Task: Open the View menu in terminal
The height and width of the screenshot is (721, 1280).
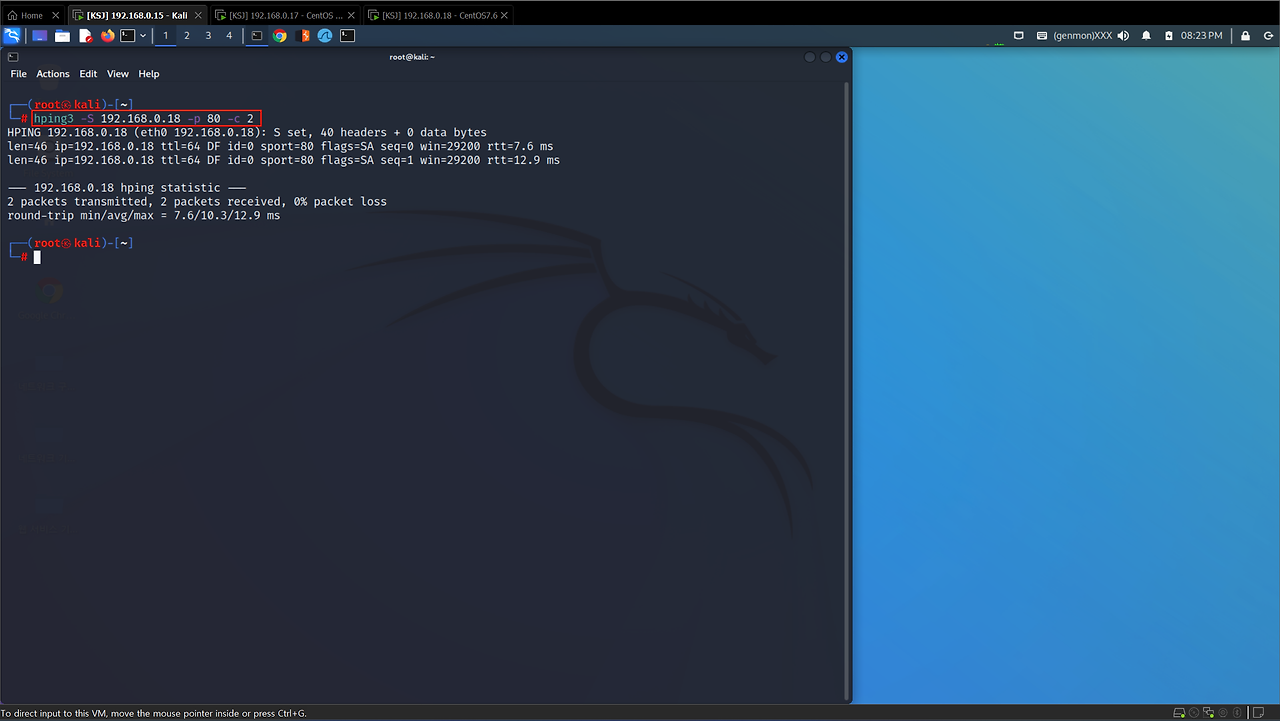Action: click(x=118, y=74)
